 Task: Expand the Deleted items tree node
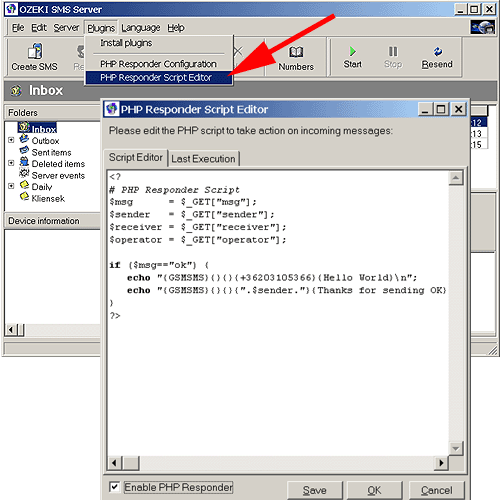11,163
